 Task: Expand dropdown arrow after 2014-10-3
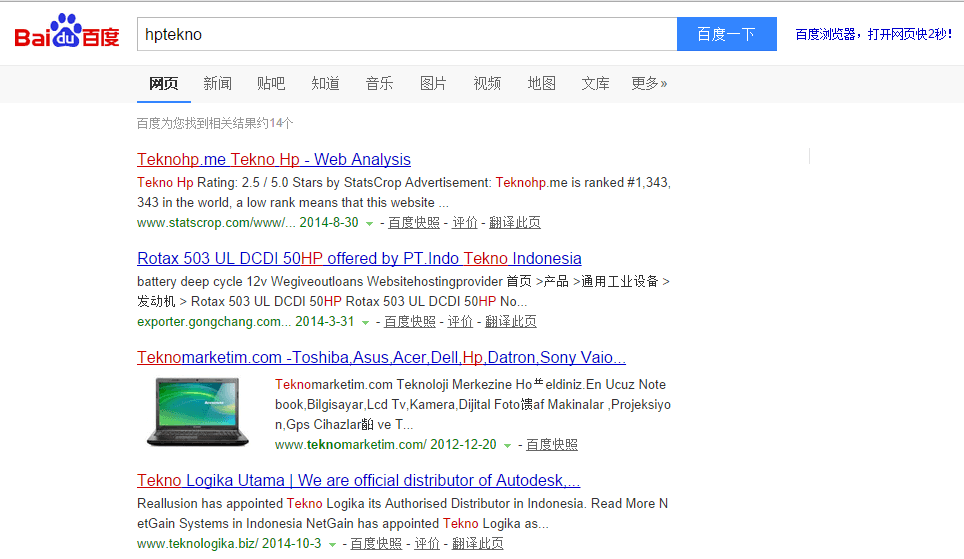[332, 545]
